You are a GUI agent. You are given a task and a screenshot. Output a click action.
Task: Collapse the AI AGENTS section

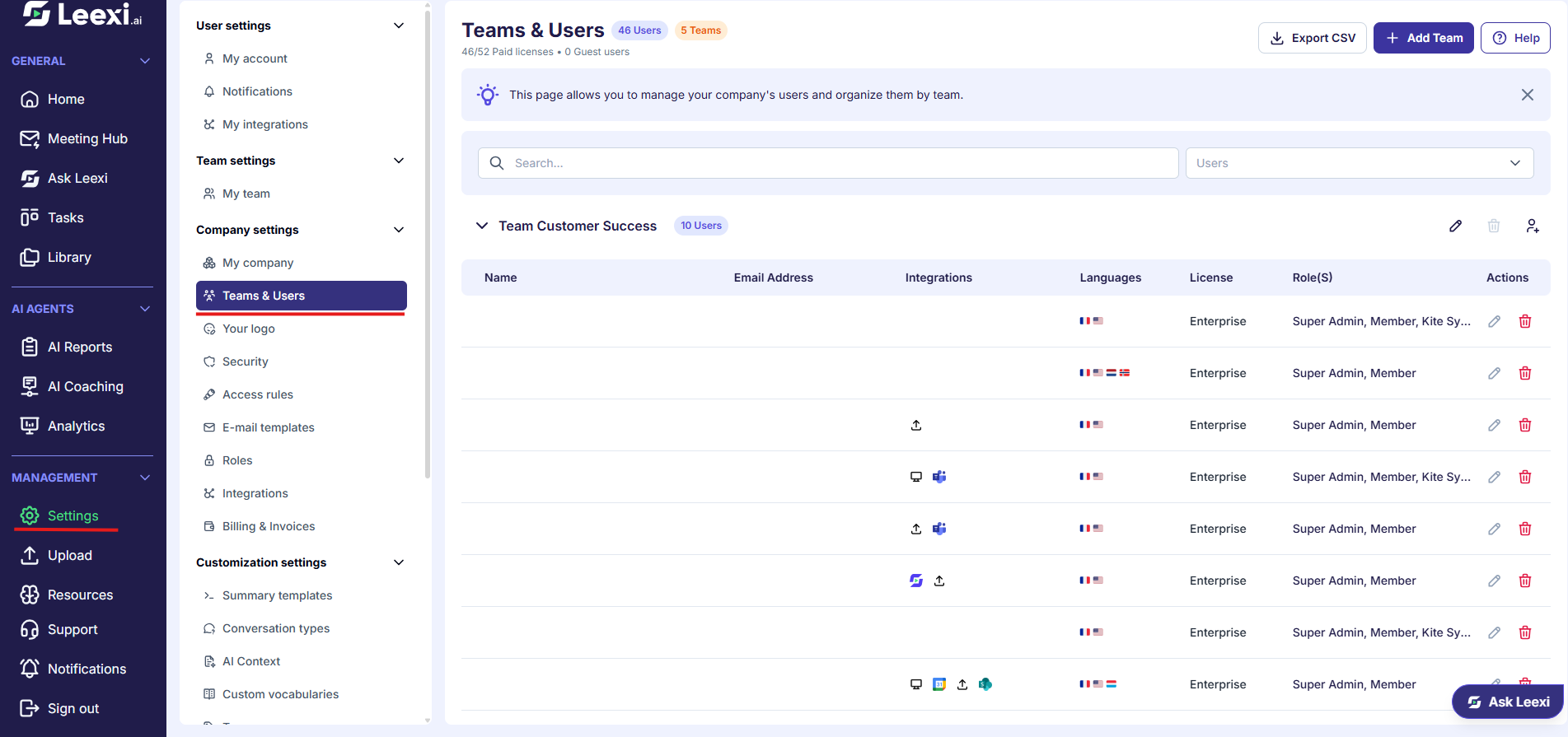[x=145, y=309]
